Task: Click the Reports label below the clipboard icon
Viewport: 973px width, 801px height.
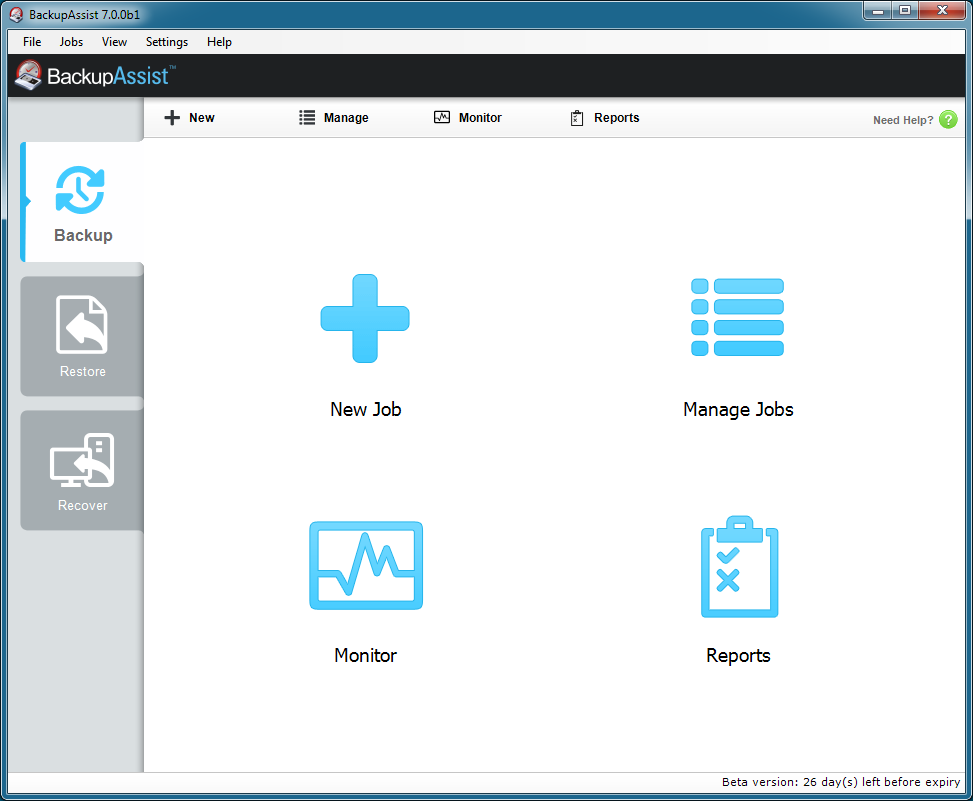Action: [x=738, y=656]
